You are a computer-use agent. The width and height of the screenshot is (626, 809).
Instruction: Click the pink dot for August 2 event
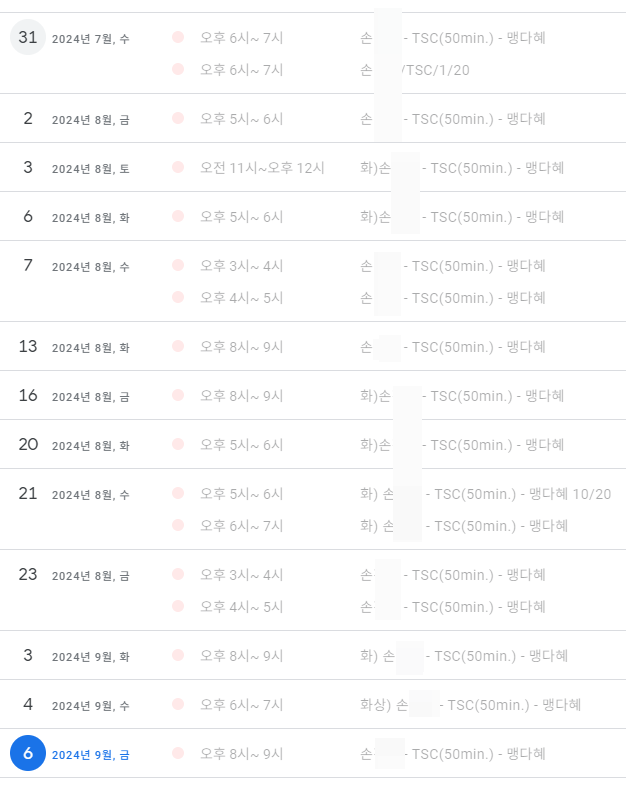pos(178,118)
